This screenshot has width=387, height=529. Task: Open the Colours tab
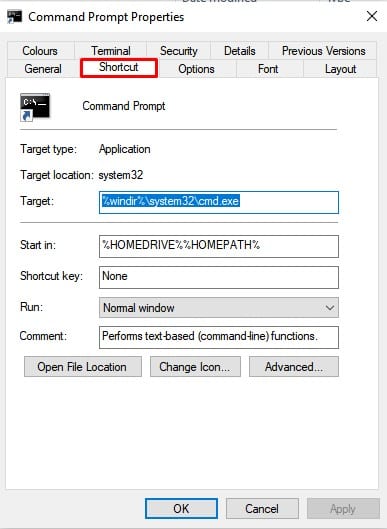(x=40, y=51)
